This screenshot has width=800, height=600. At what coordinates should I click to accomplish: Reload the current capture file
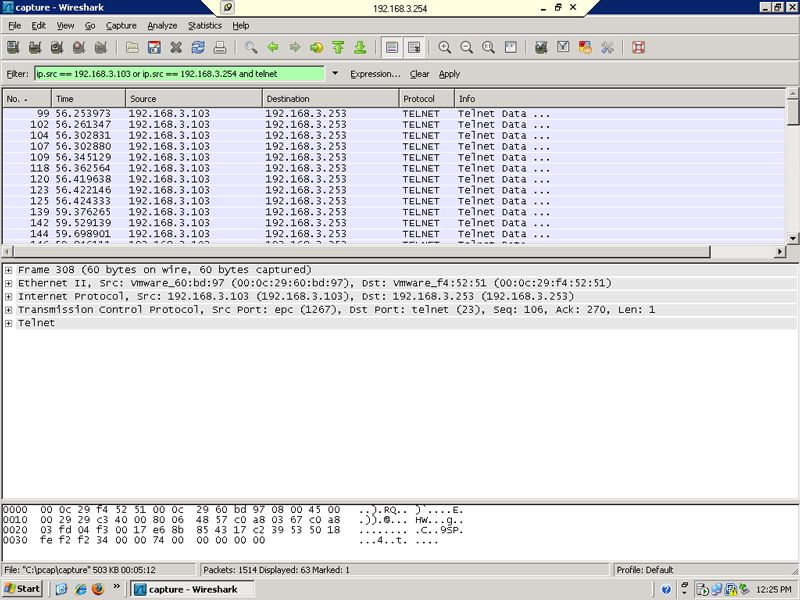coord(198,47)
